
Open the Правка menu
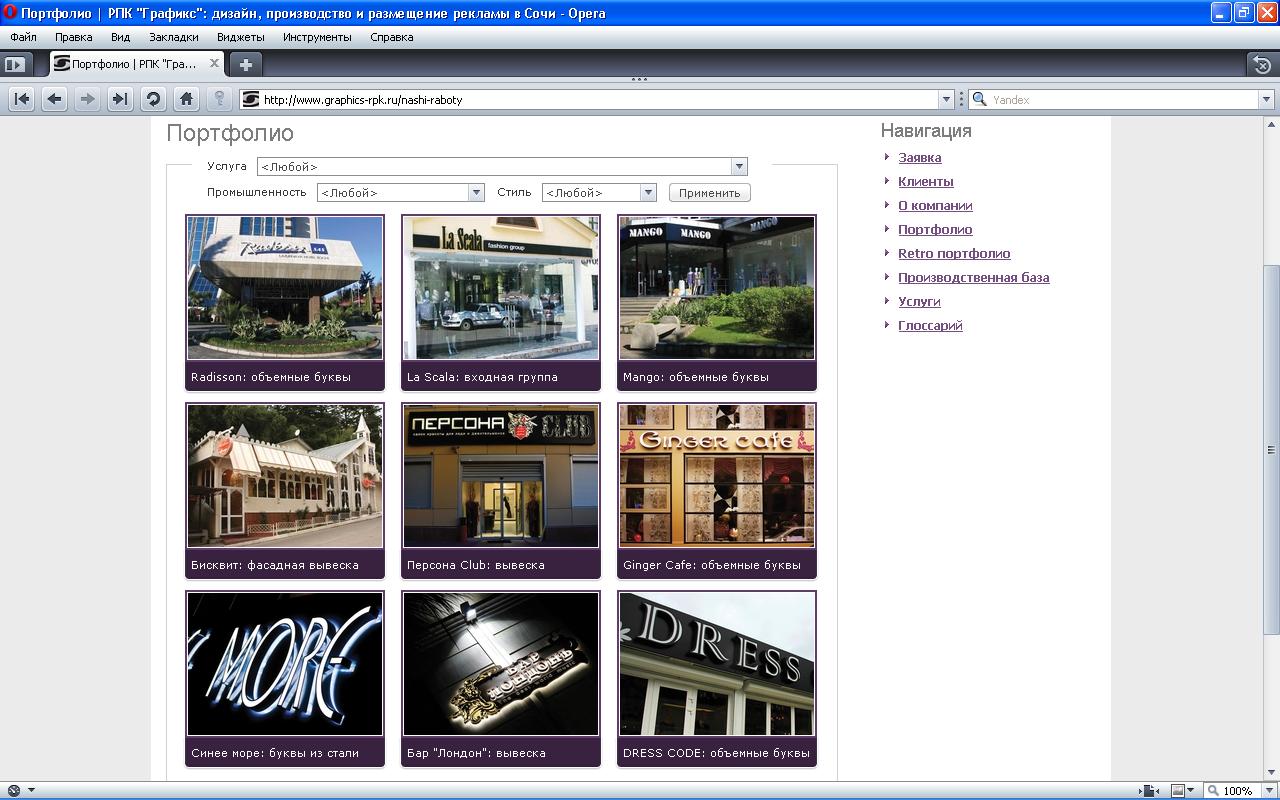[74, 37]
